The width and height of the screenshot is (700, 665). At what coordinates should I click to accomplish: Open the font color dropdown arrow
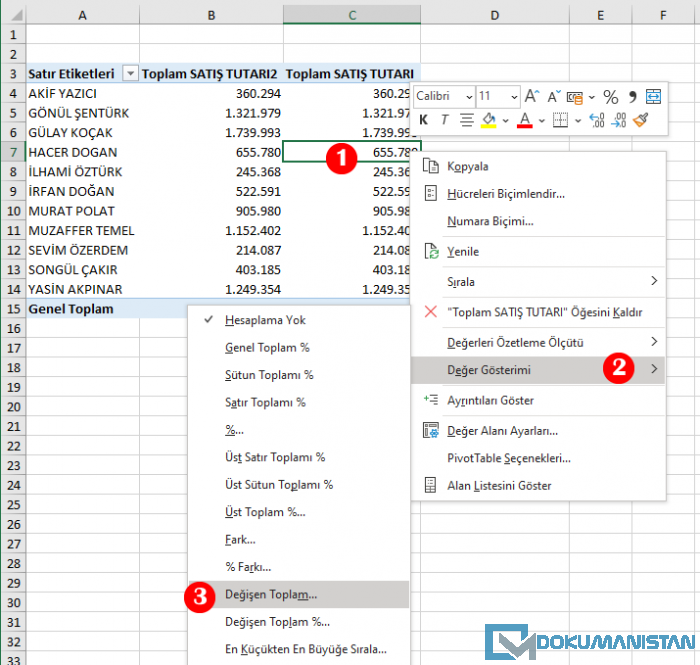[x=542, y=121]
